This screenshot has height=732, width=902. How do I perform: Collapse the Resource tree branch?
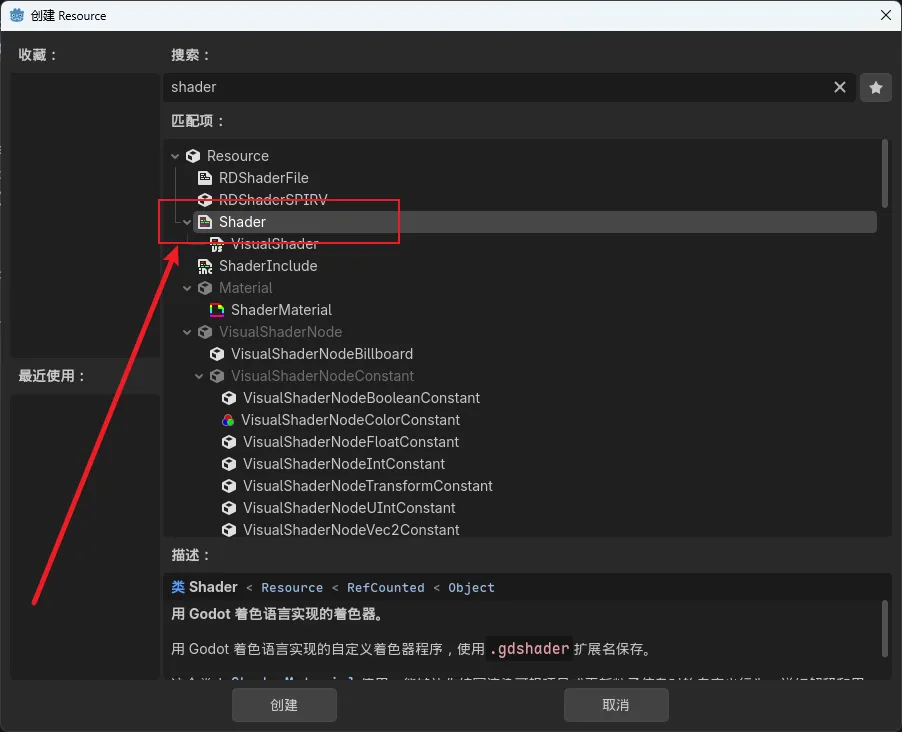175,155
